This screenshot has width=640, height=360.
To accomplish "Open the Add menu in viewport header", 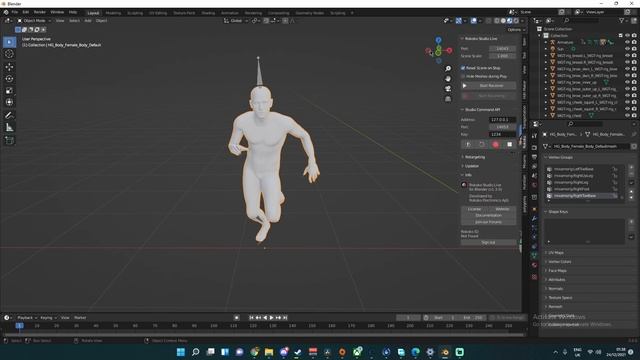I will (88, 20).
